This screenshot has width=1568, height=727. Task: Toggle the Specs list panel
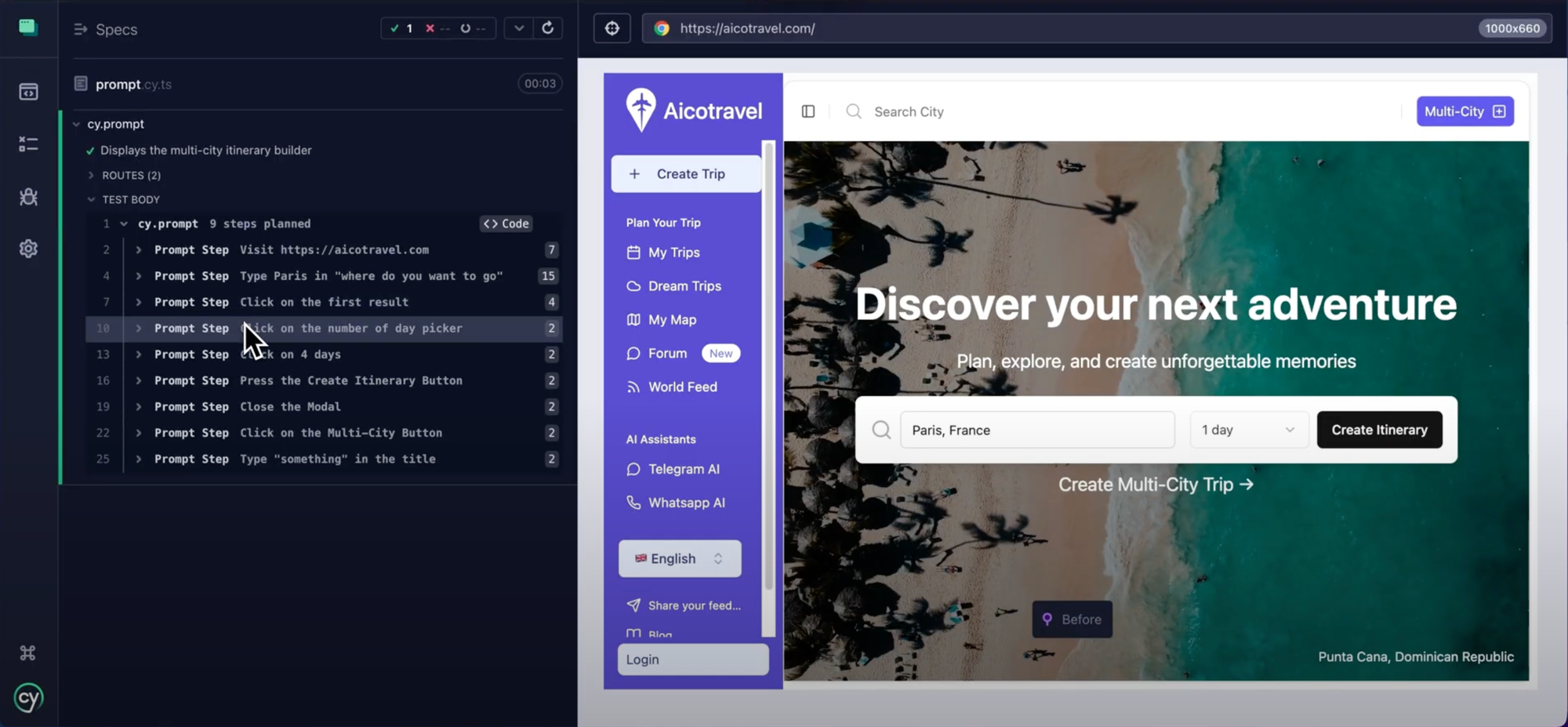coord(81,29)
